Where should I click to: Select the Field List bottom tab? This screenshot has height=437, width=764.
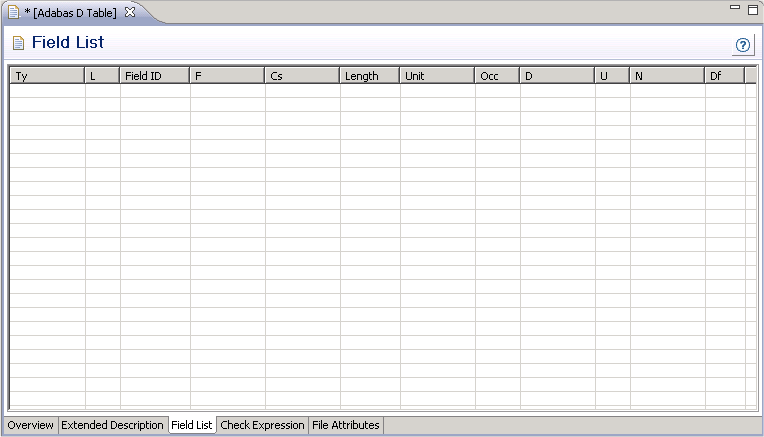(192, 425)
